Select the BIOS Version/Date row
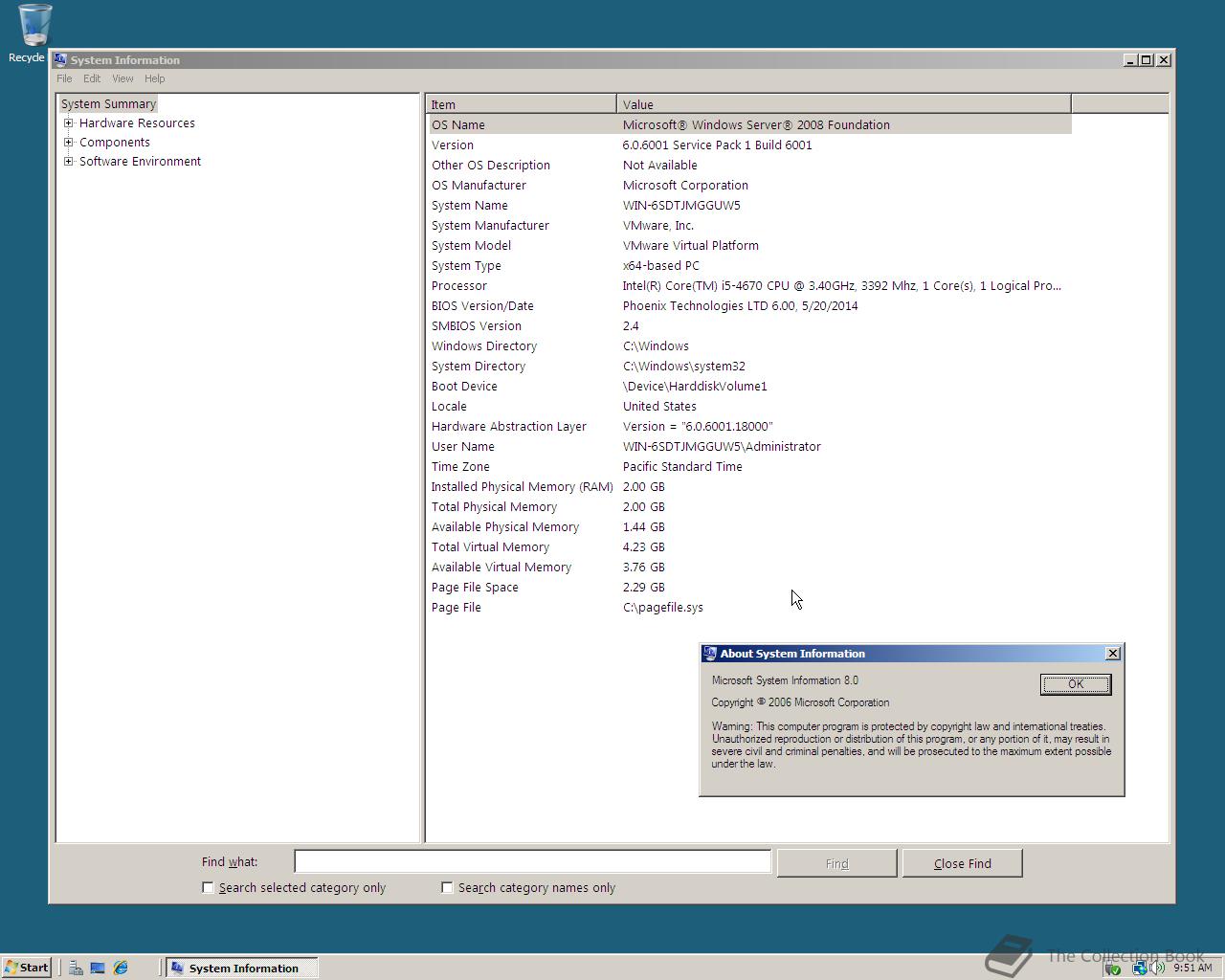This screenshot has height=980, width=1225. click(749, 305)
